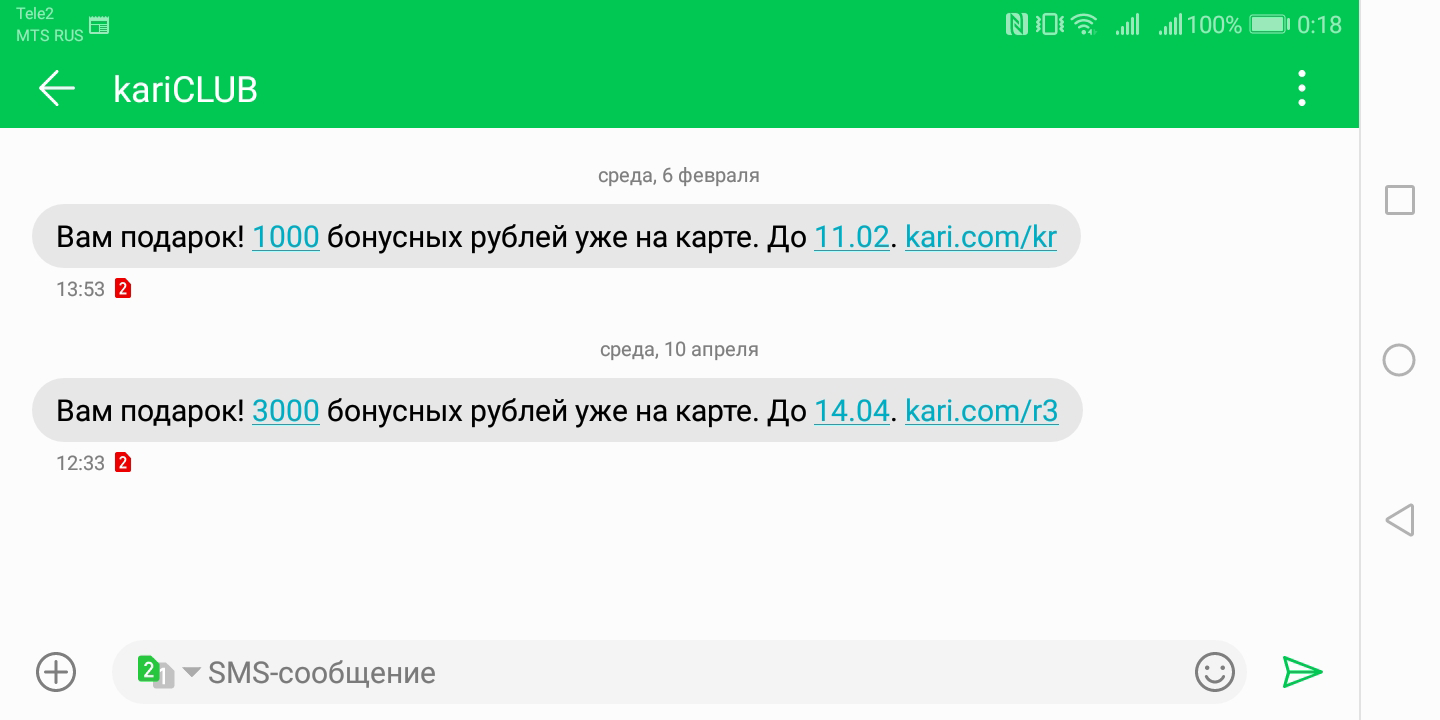Select the message bubble from 6 февраля
1440x720 pixels.
(x=556, y=236)
